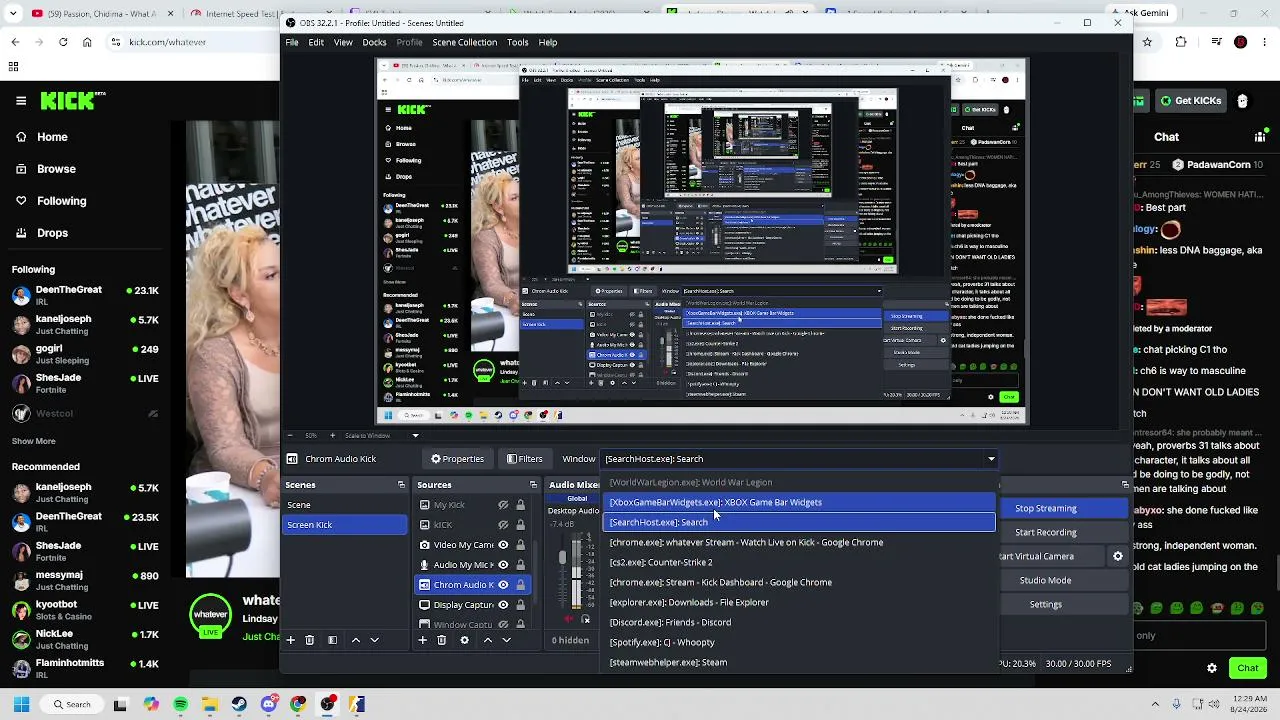
Task: Lock icon for My Kick source
Action: (520, 505)
